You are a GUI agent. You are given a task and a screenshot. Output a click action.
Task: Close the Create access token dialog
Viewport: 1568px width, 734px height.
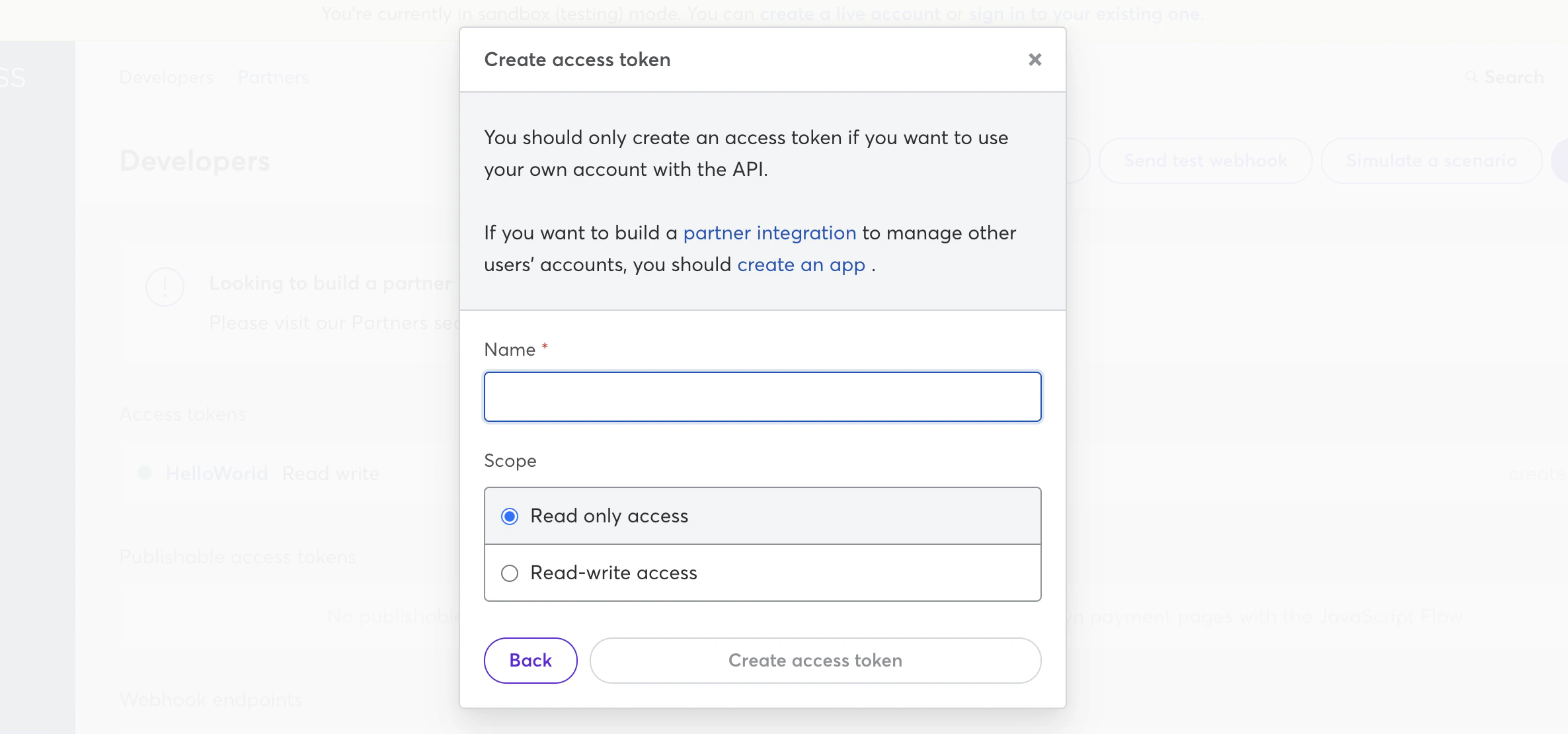(1035, 60)
